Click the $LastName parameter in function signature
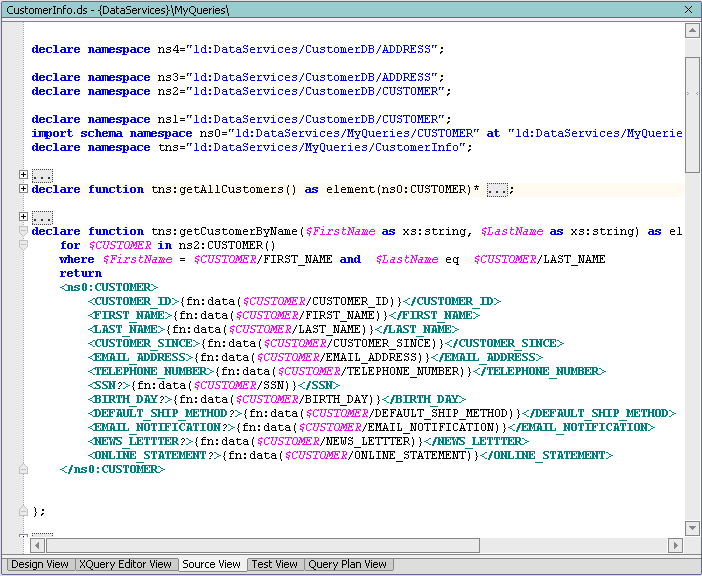 pyautogui.click(x=512, y=231)
